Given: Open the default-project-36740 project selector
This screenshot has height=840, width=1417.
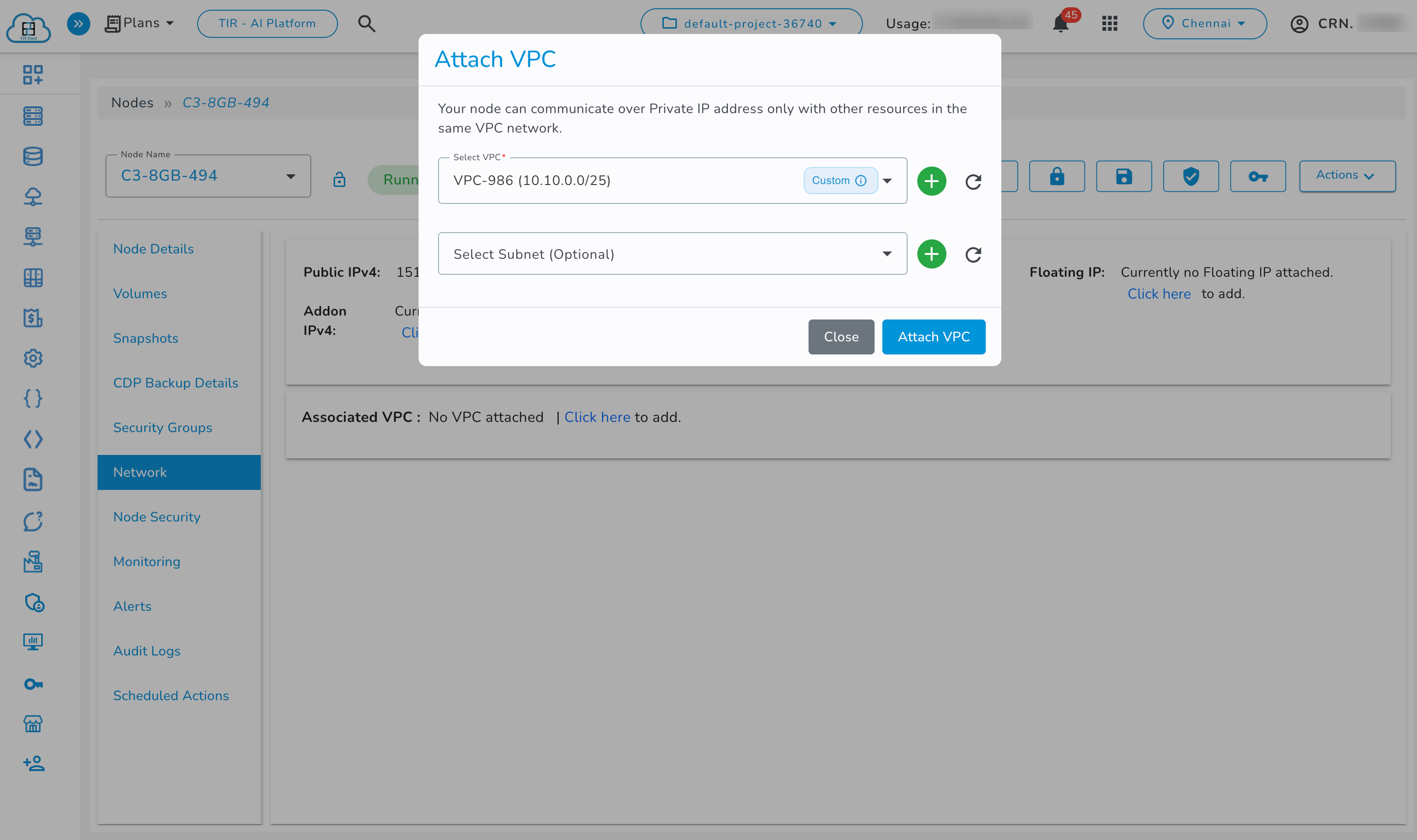Looking at the screenshot, I should pyautogui.click(x=751, y=23).
